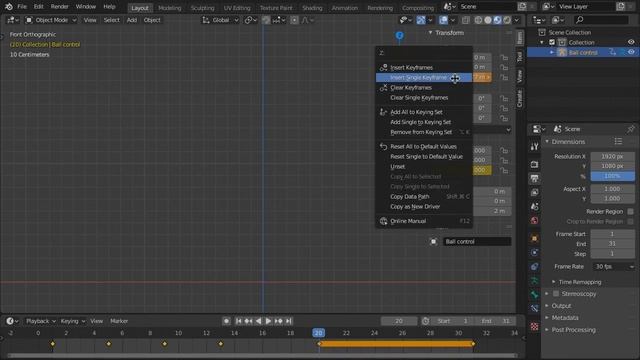
Task: Toggle viewport gizmos button
Action: pos(421,20)
